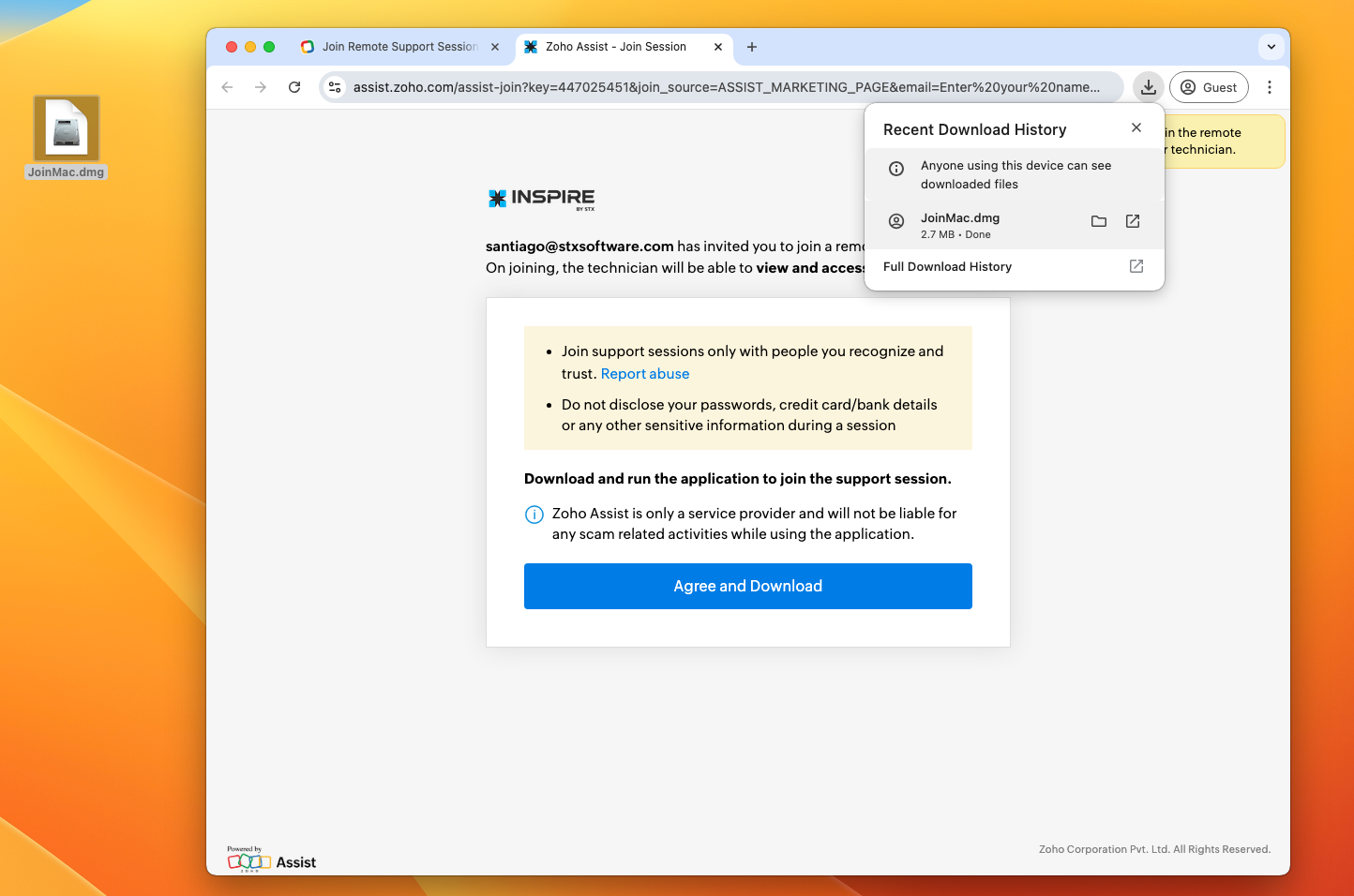Click the Full Download History external-link icon

[1136, 266]
